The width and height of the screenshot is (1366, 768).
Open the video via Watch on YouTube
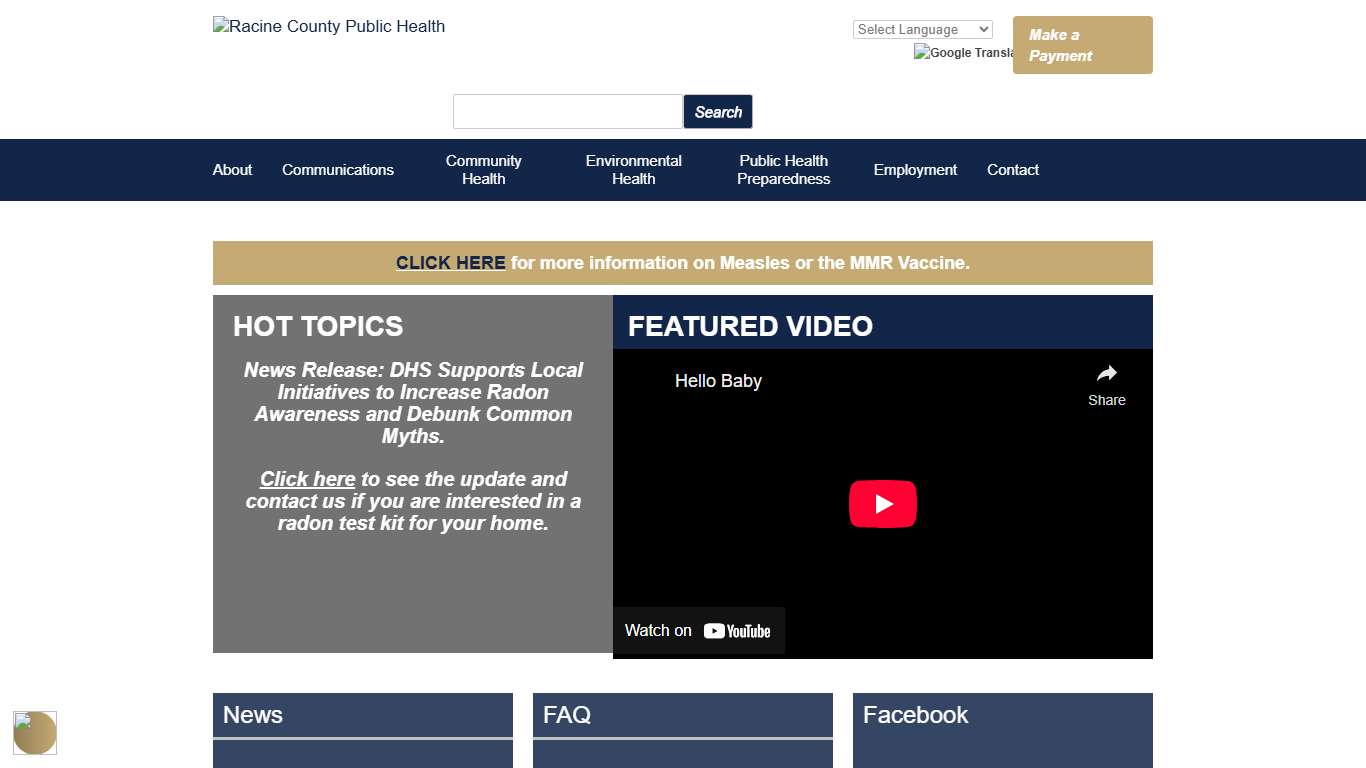coord(698,630)
